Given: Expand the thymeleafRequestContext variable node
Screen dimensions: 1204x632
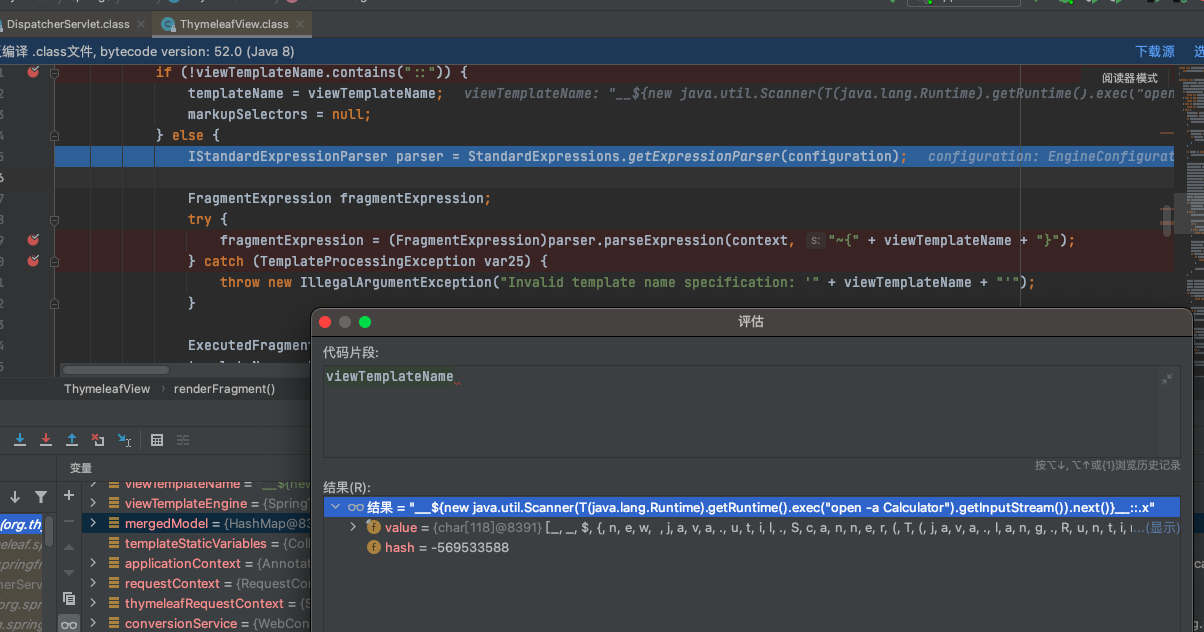Looking at the screenshot, I should pos(93,603).
